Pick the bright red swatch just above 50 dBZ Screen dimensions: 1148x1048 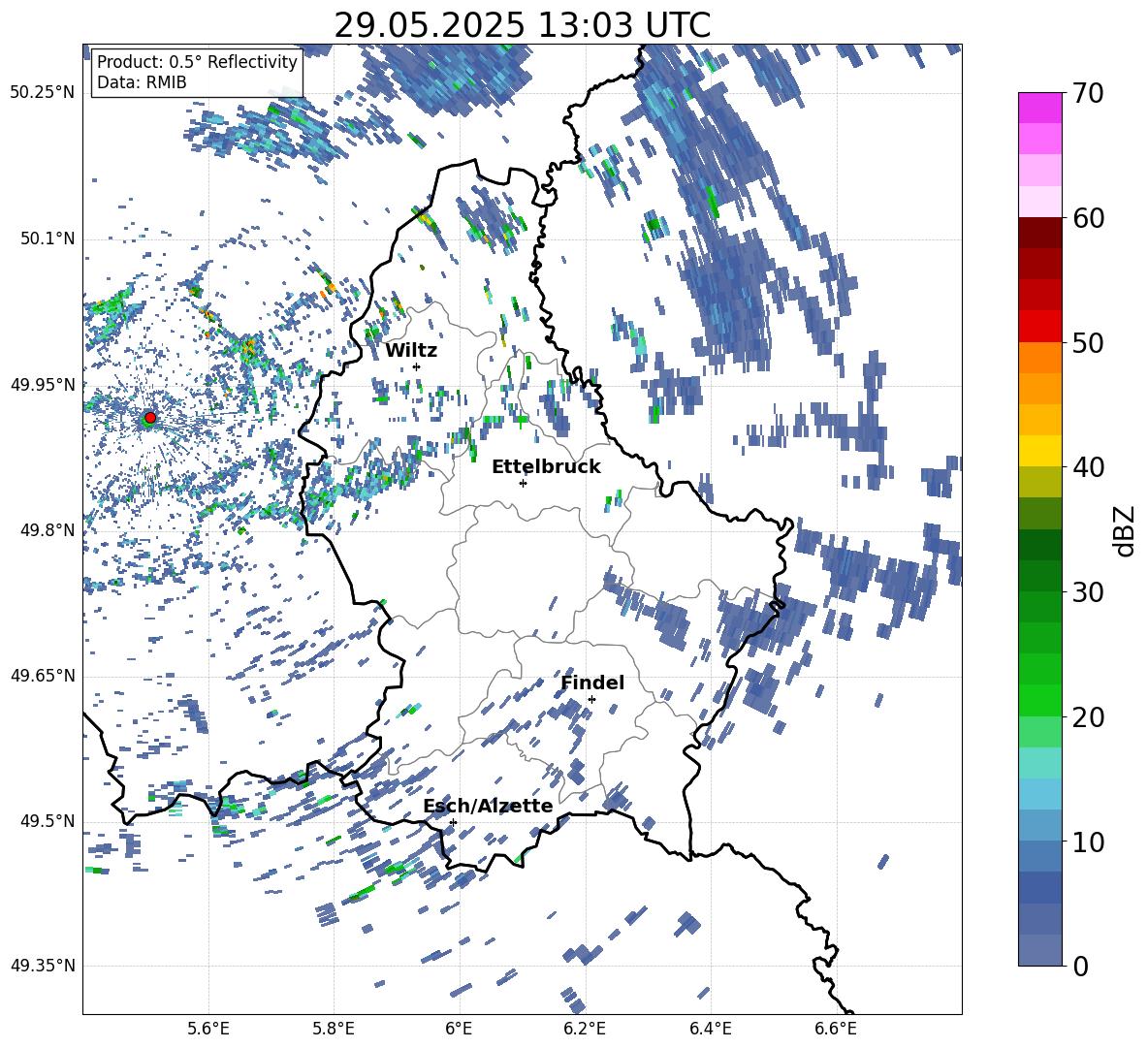[1039, 327]
